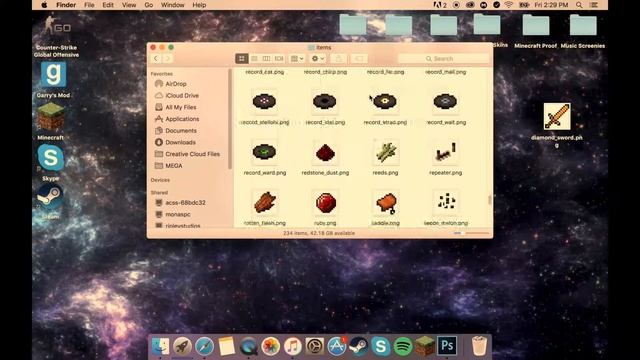
Task: Go forward in the Finder window
Action: click(x=167, y=59)
